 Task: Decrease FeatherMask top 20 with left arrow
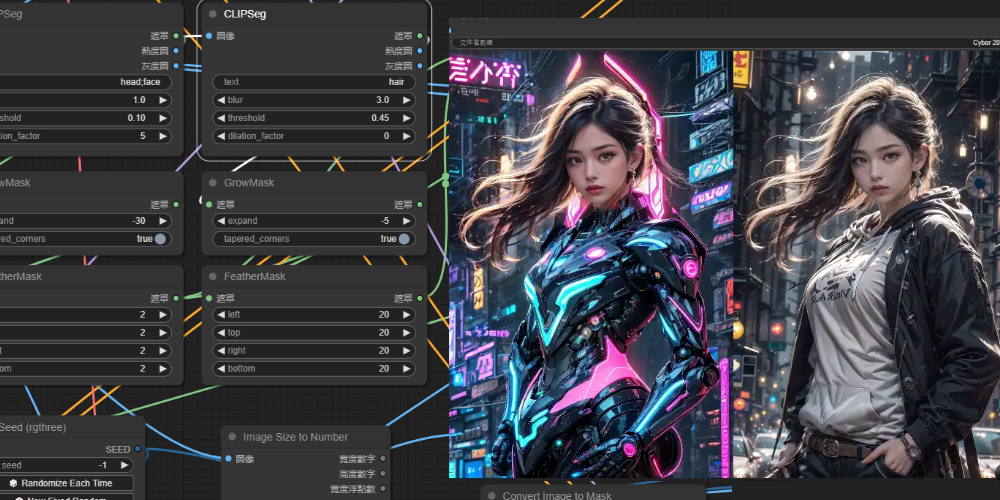click(221, 332)
